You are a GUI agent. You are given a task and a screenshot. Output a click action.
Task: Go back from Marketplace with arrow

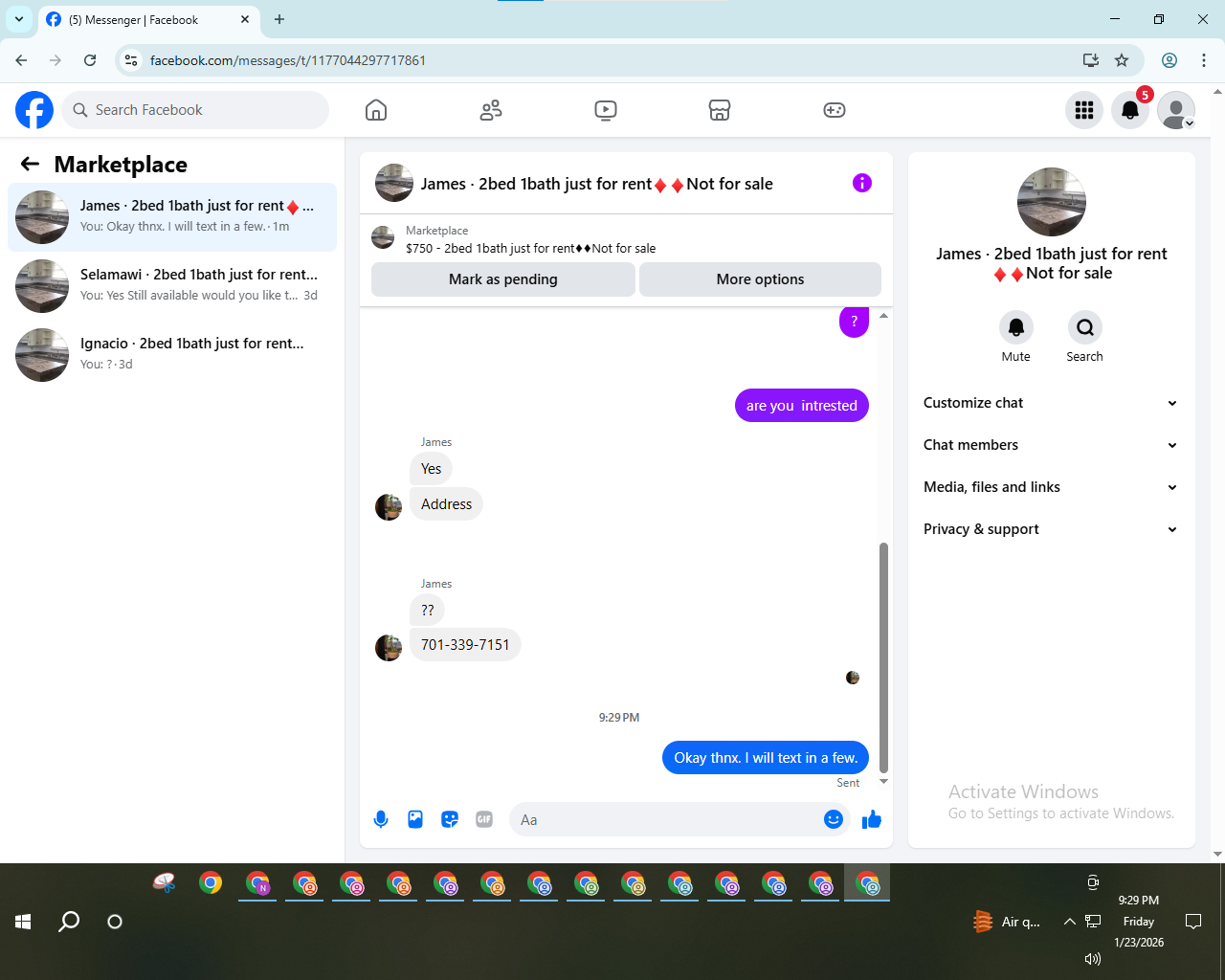(x=30, y=164)
